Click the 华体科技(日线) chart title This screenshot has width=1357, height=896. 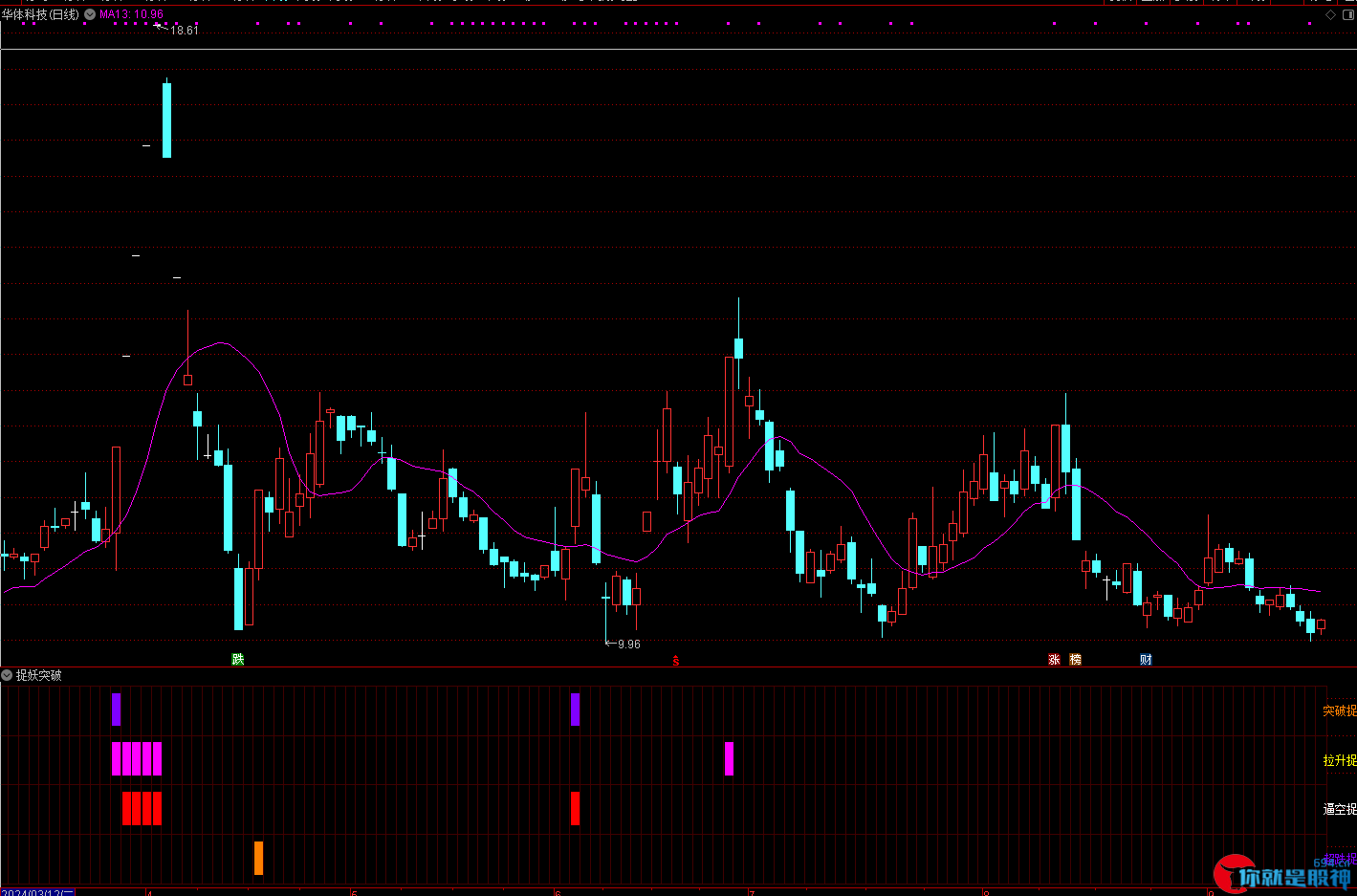(x=40, y=14)
